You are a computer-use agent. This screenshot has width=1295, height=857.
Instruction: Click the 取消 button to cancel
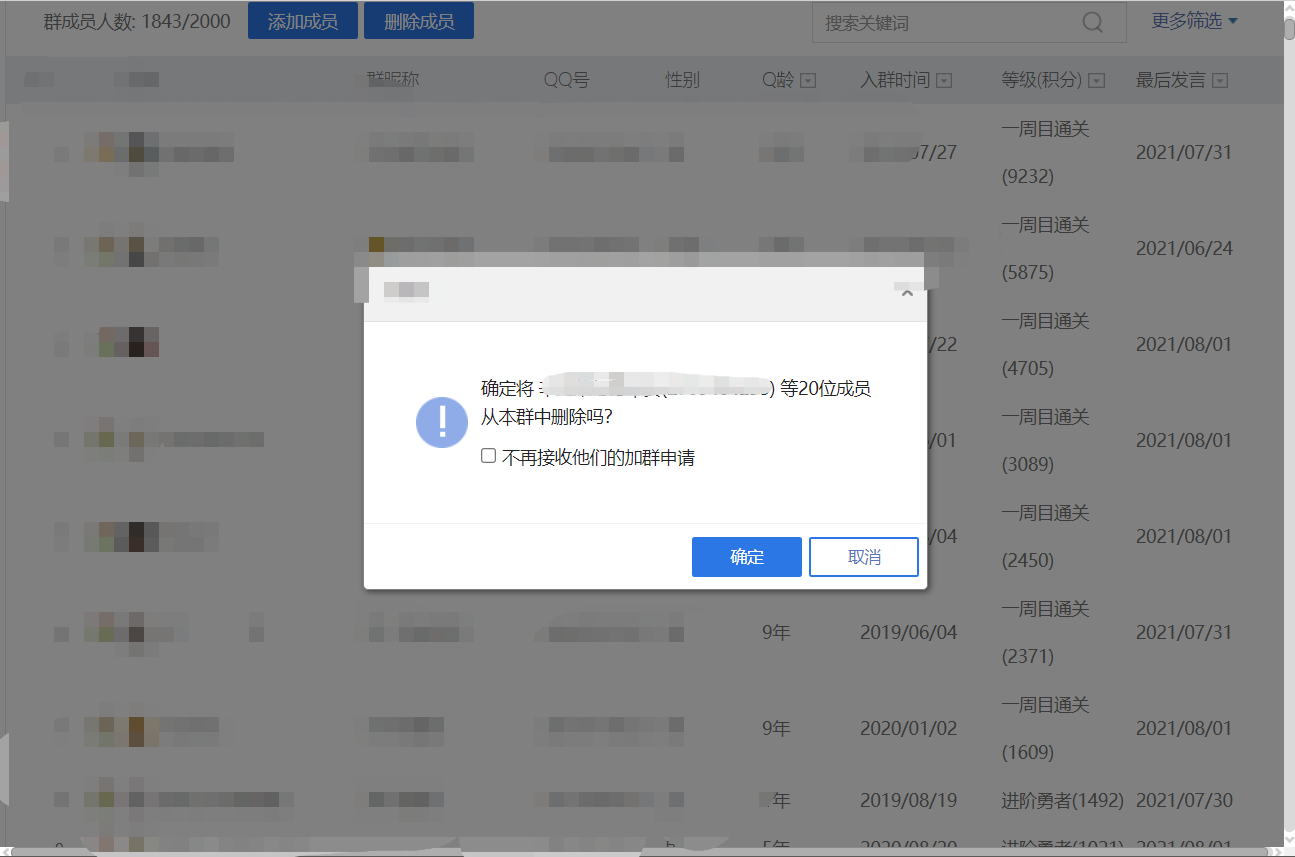(863, 557)
